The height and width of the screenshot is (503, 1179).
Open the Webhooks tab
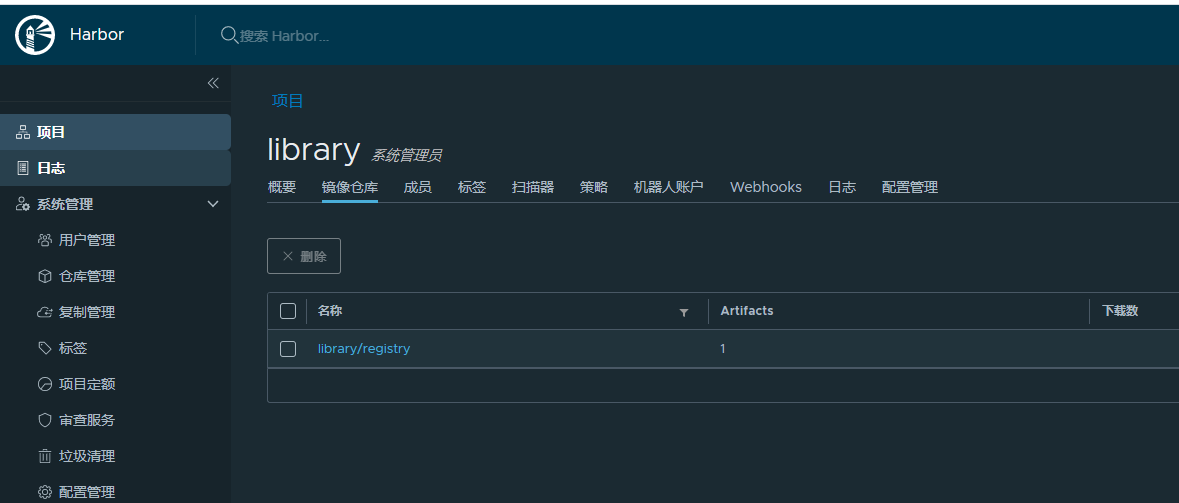pos(765,187)
